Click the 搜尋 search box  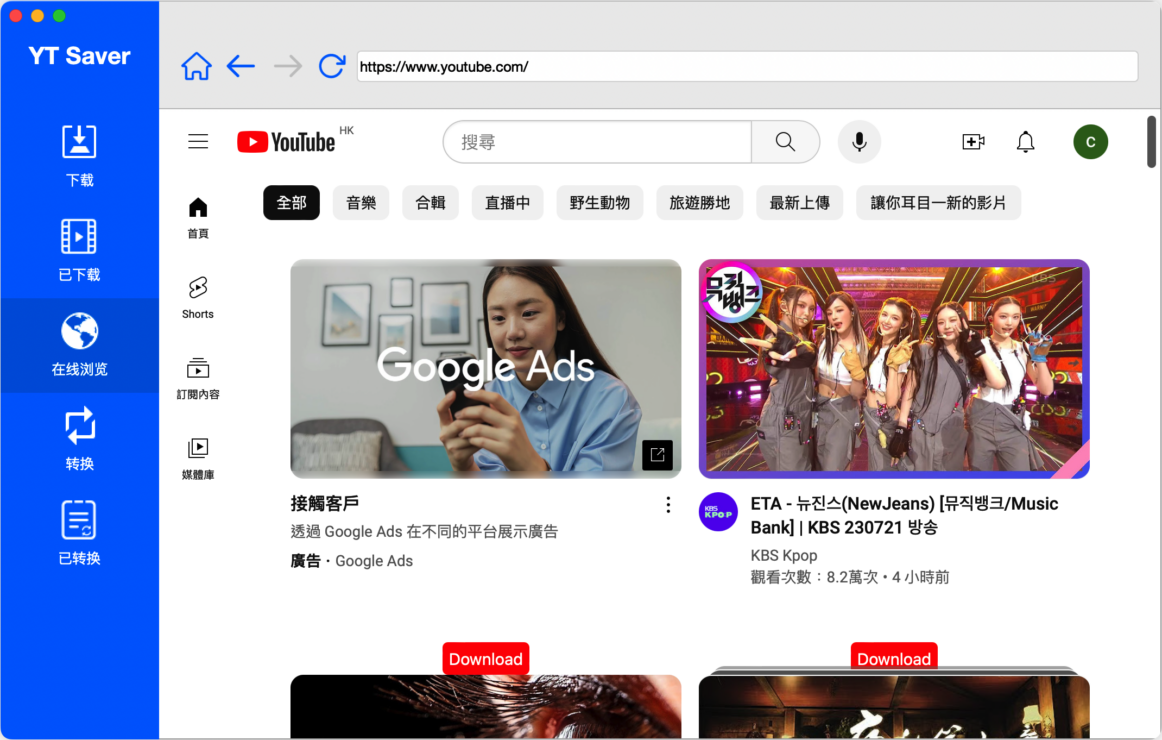[x=597, y=141]
